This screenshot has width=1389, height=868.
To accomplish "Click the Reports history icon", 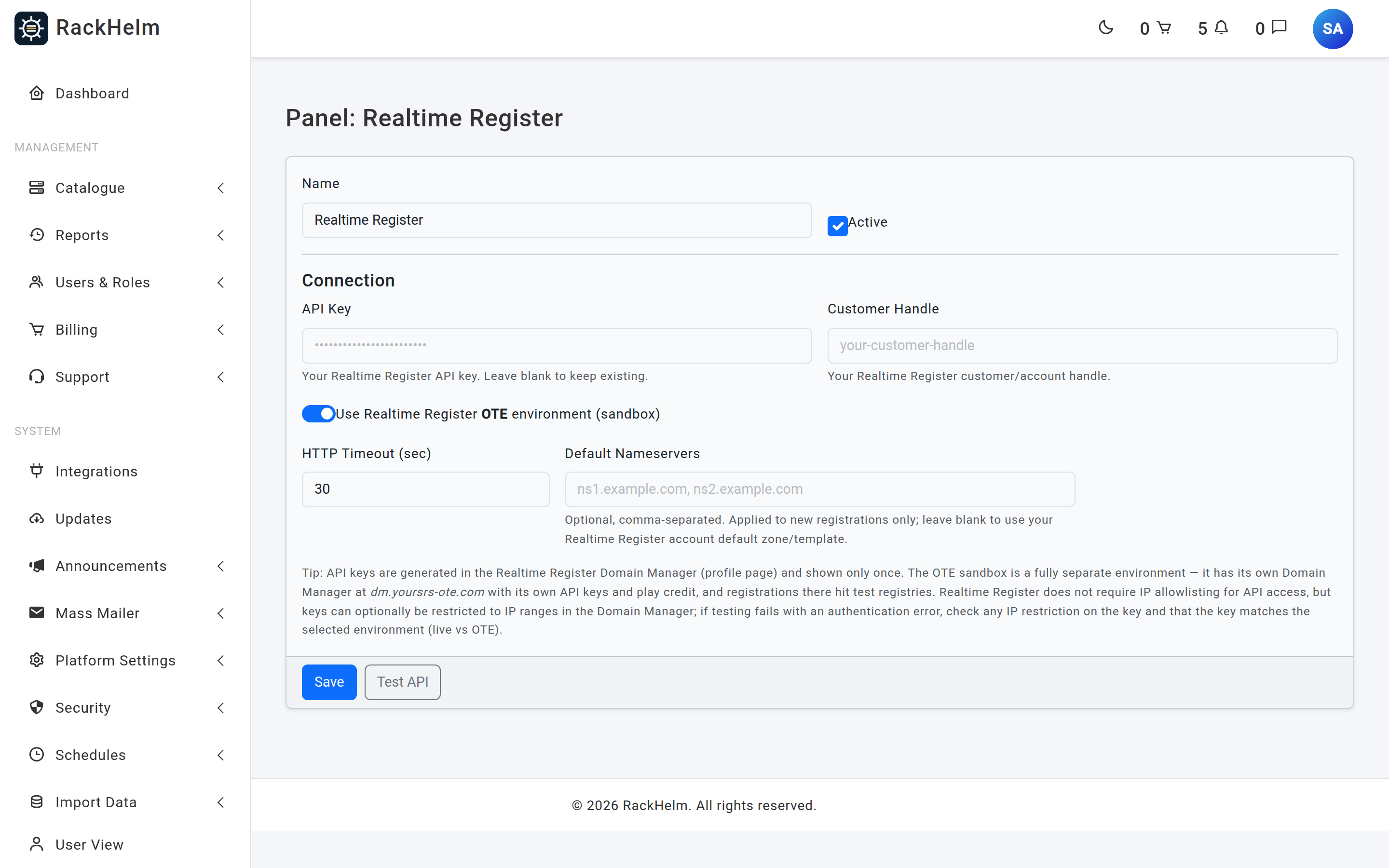I will point(37,235).
